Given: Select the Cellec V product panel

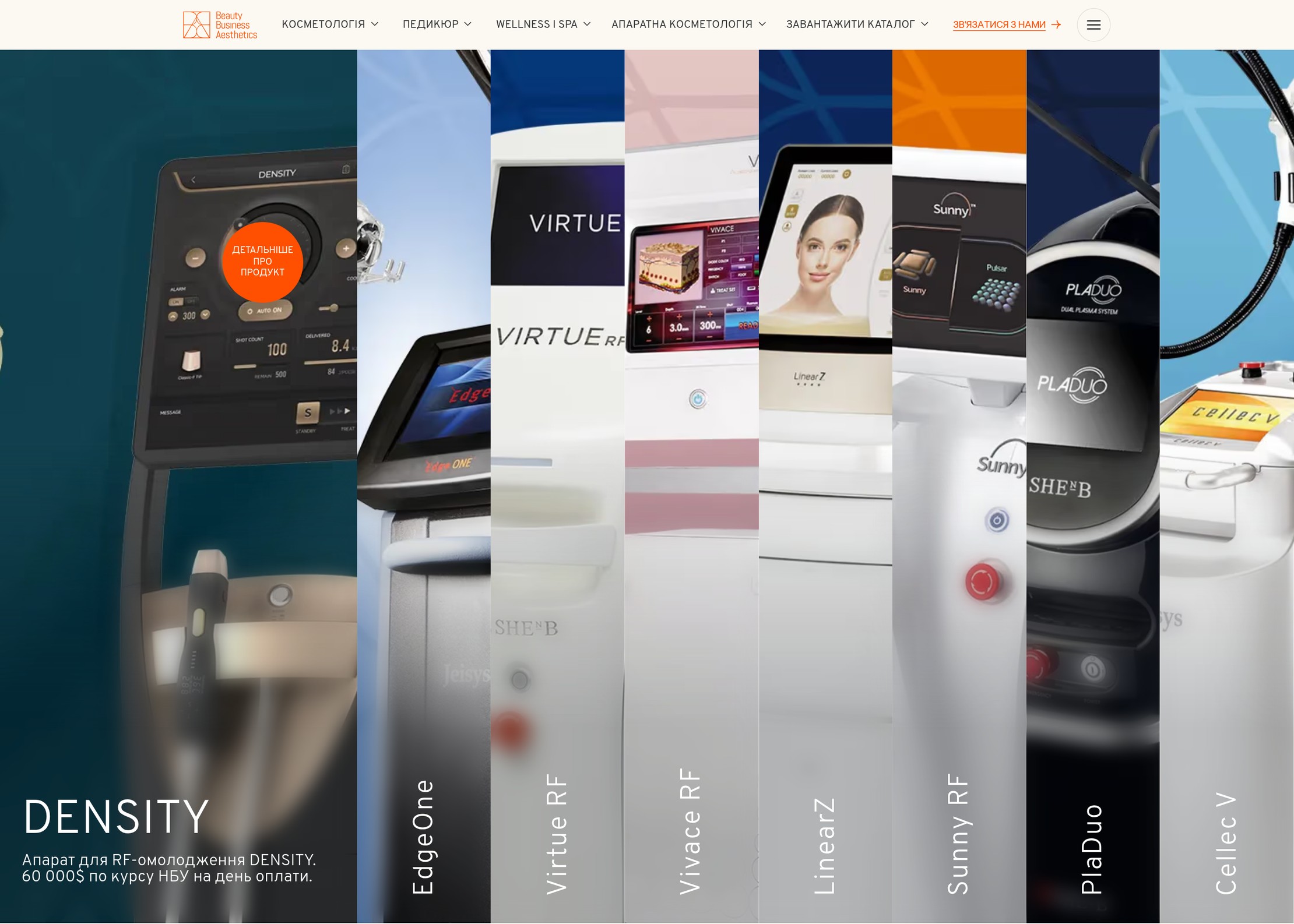Looking at the screenshot, I should (1227, 486).
